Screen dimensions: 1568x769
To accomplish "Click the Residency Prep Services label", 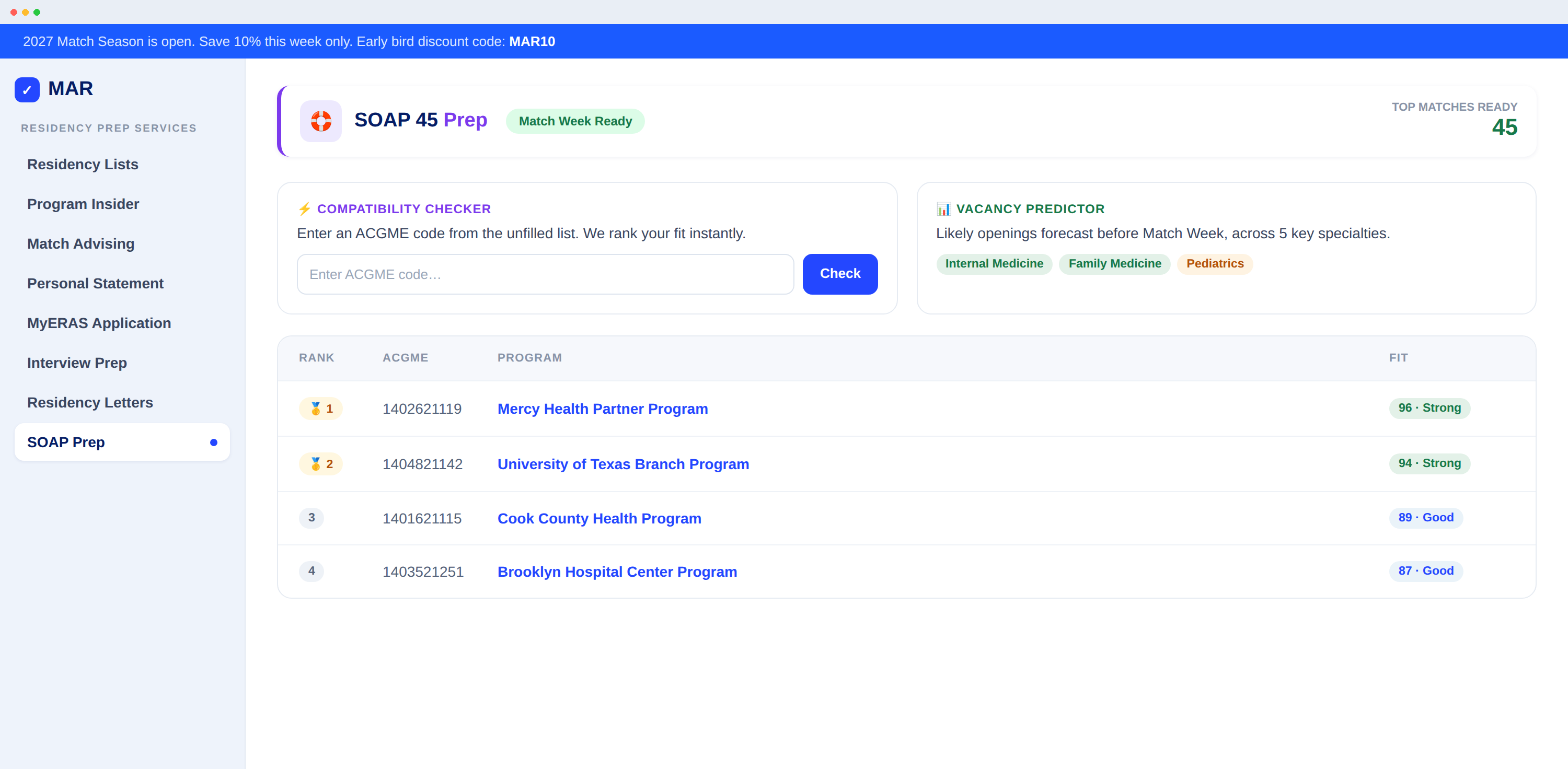I will coord(109,128).
